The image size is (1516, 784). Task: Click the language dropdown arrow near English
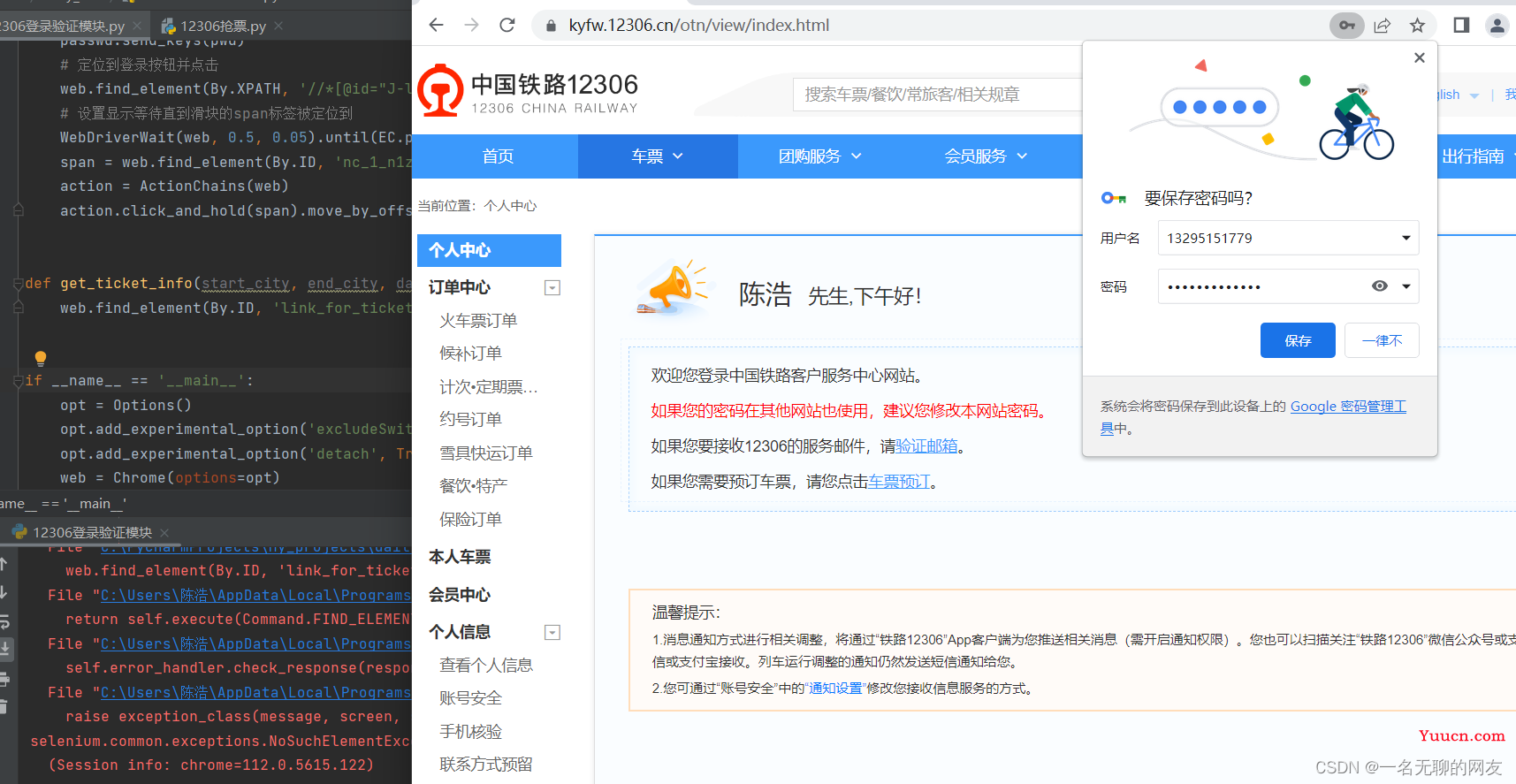[x=1474, y=95]
